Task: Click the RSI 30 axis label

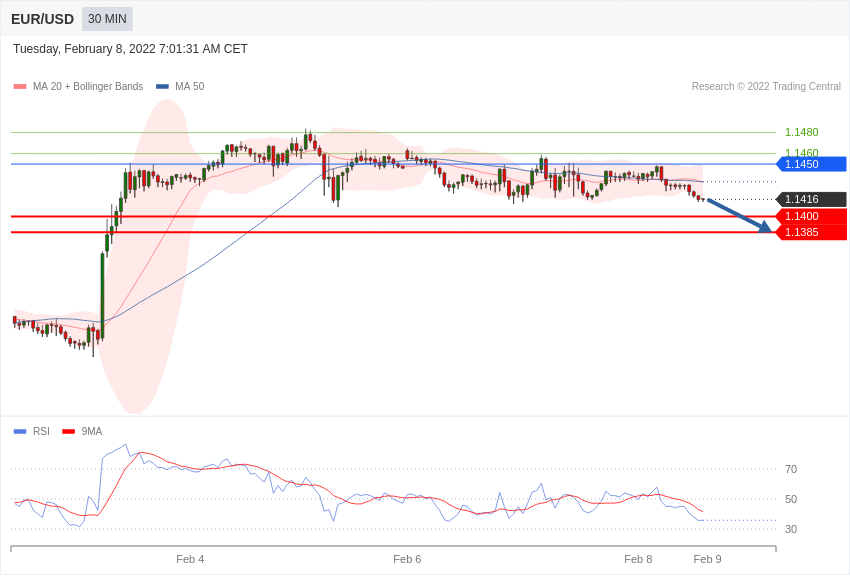Action: (791, 529)
